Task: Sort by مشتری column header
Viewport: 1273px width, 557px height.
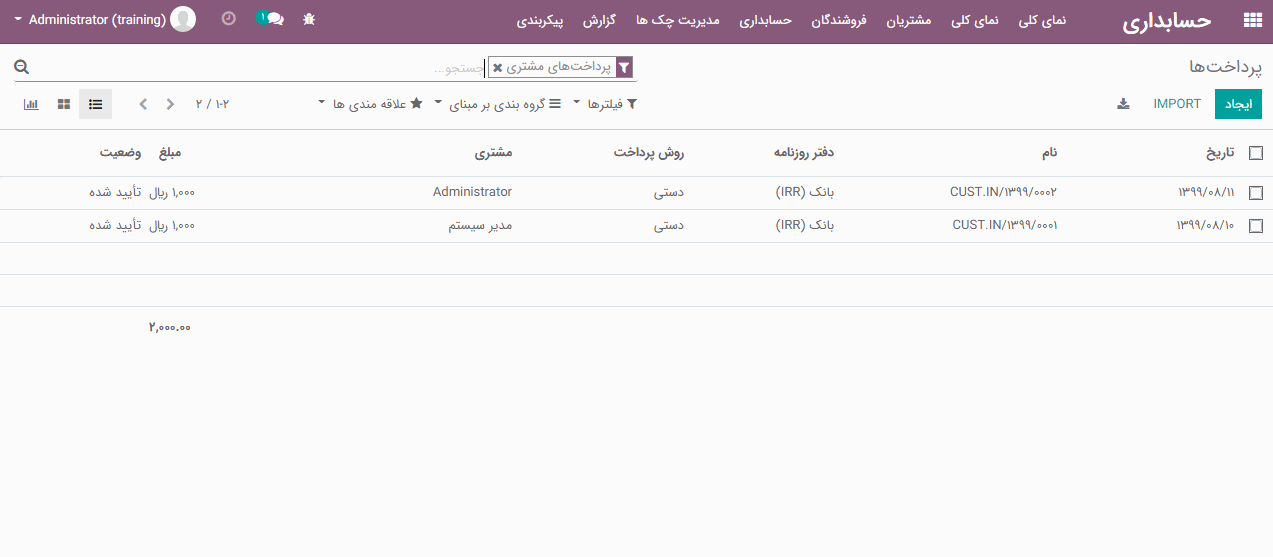Action: click(x=493, y=153)
